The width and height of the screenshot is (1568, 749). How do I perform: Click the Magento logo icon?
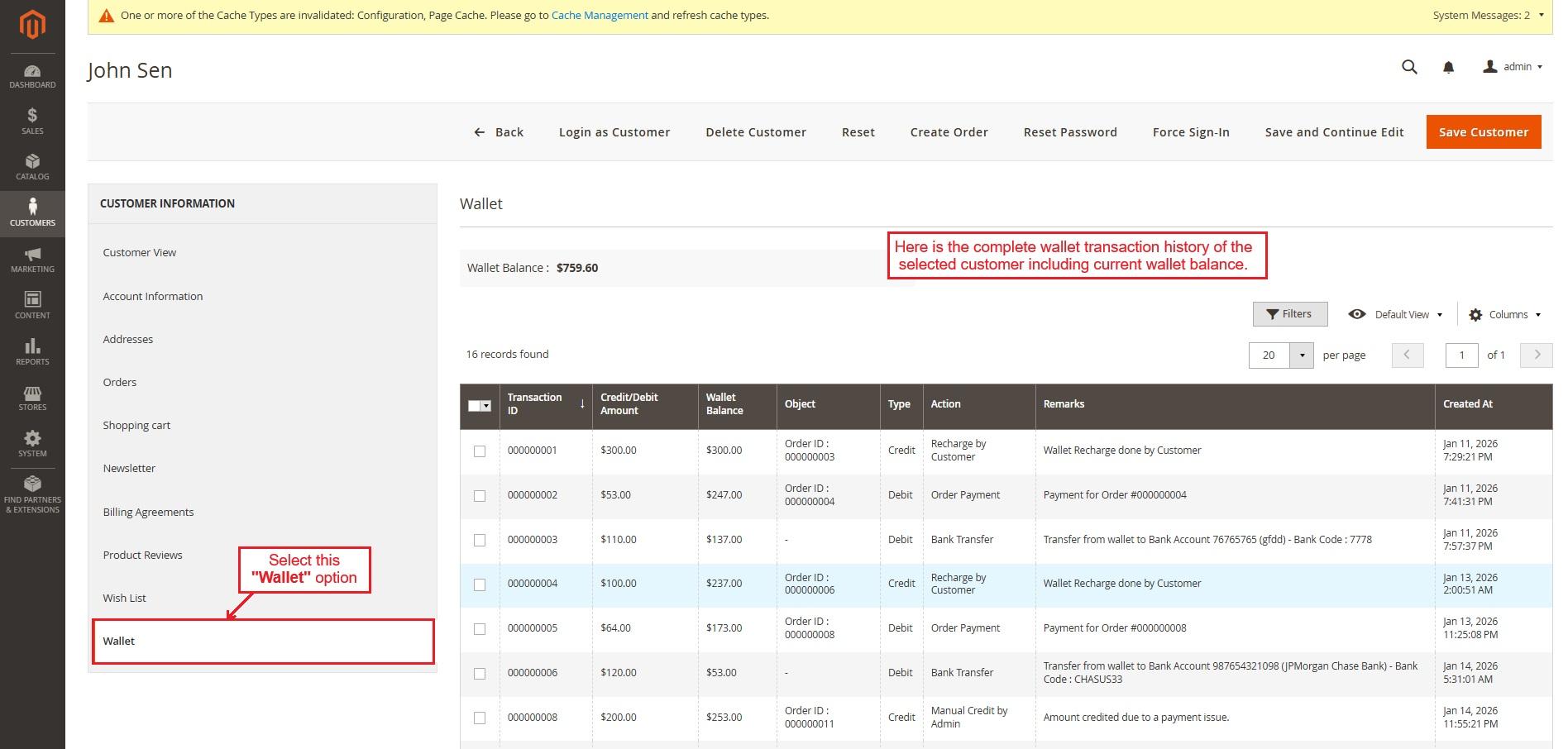32,25
